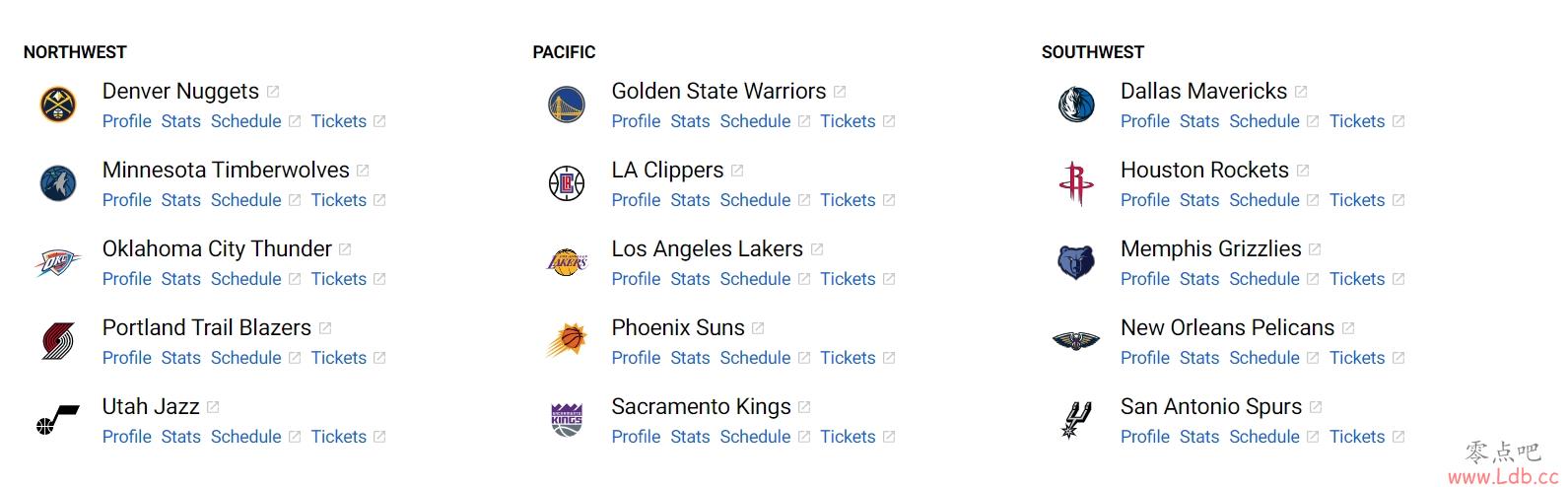Open the Minnesota Timberwolves team page link
The image size is (1568, 487).
(226, 170)
